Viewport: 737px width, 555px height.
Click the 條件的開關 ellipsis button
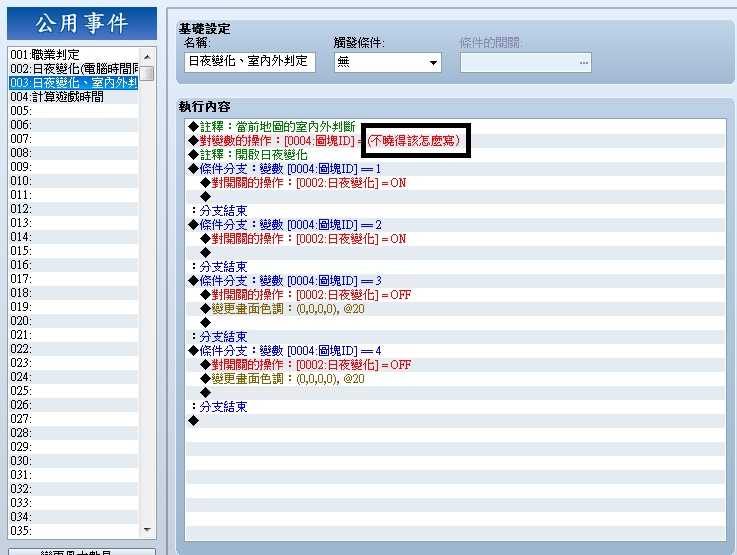click(584, 63)
